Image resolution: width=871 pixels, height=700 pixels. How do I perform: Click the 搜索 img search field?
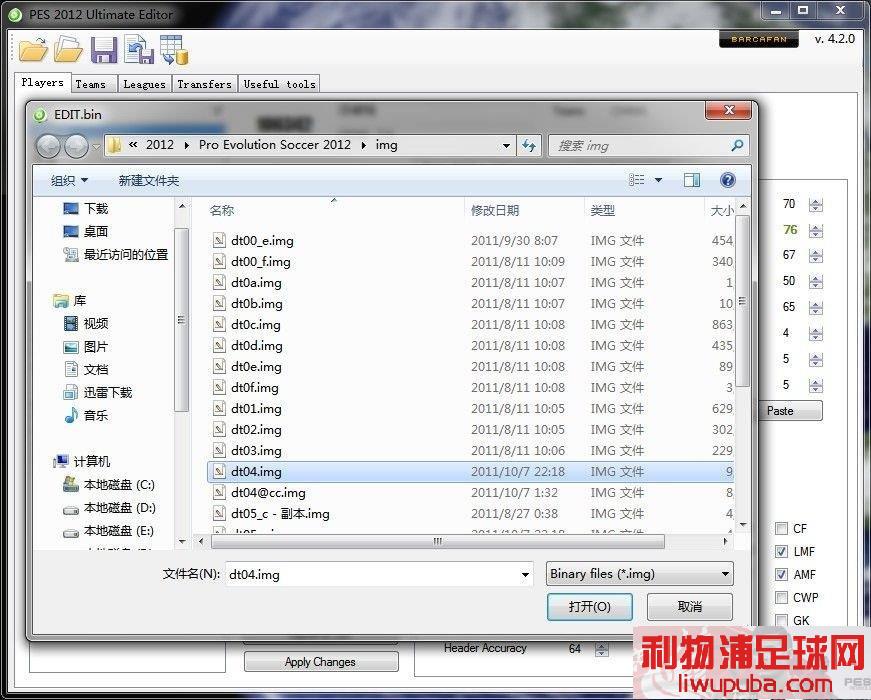649,146
